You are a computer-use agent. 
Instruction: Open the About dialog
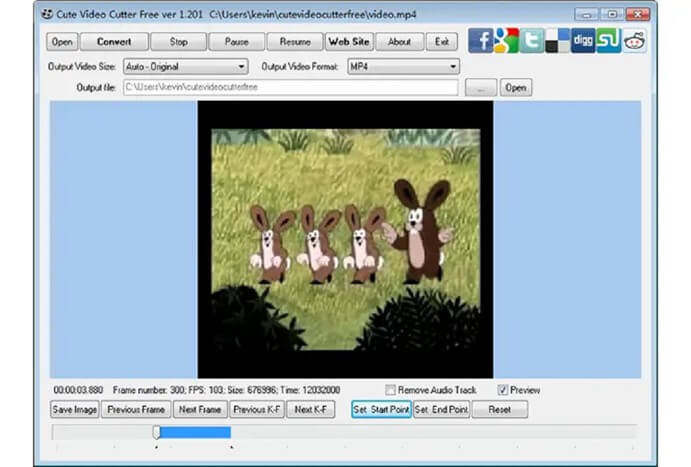(400, 42)
